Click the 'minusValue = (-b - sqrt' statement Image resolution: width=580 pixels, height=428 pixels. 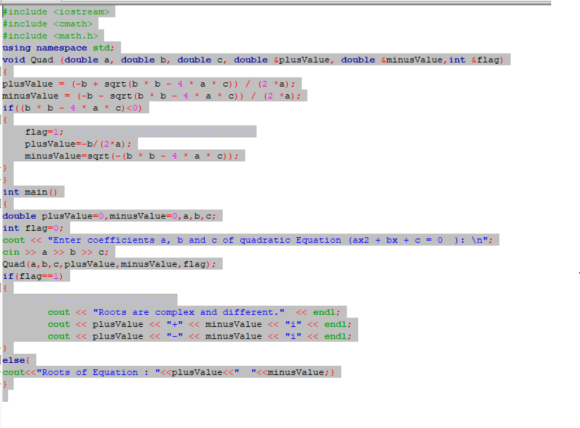click(x=152, y=96)
